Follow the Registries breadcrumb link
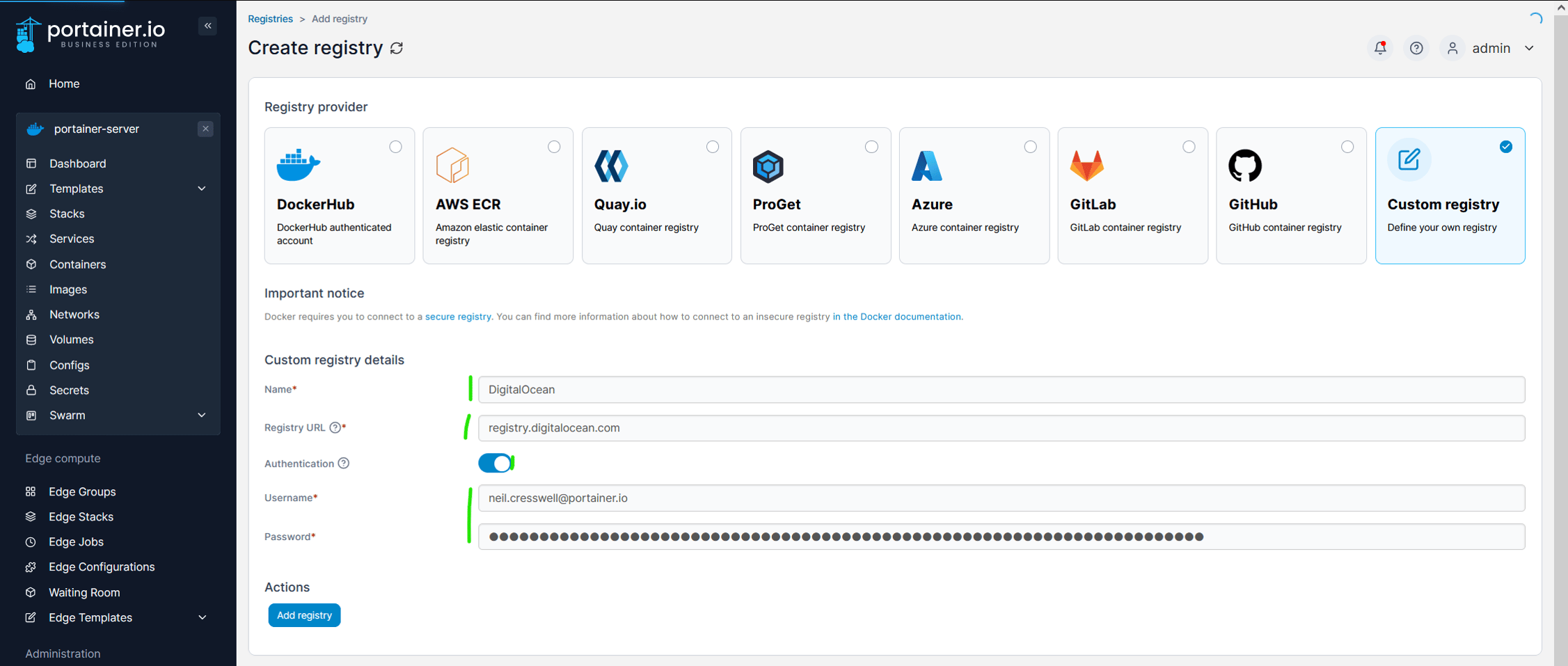This screenshot has width=1568, height=666. pos(270,19)
